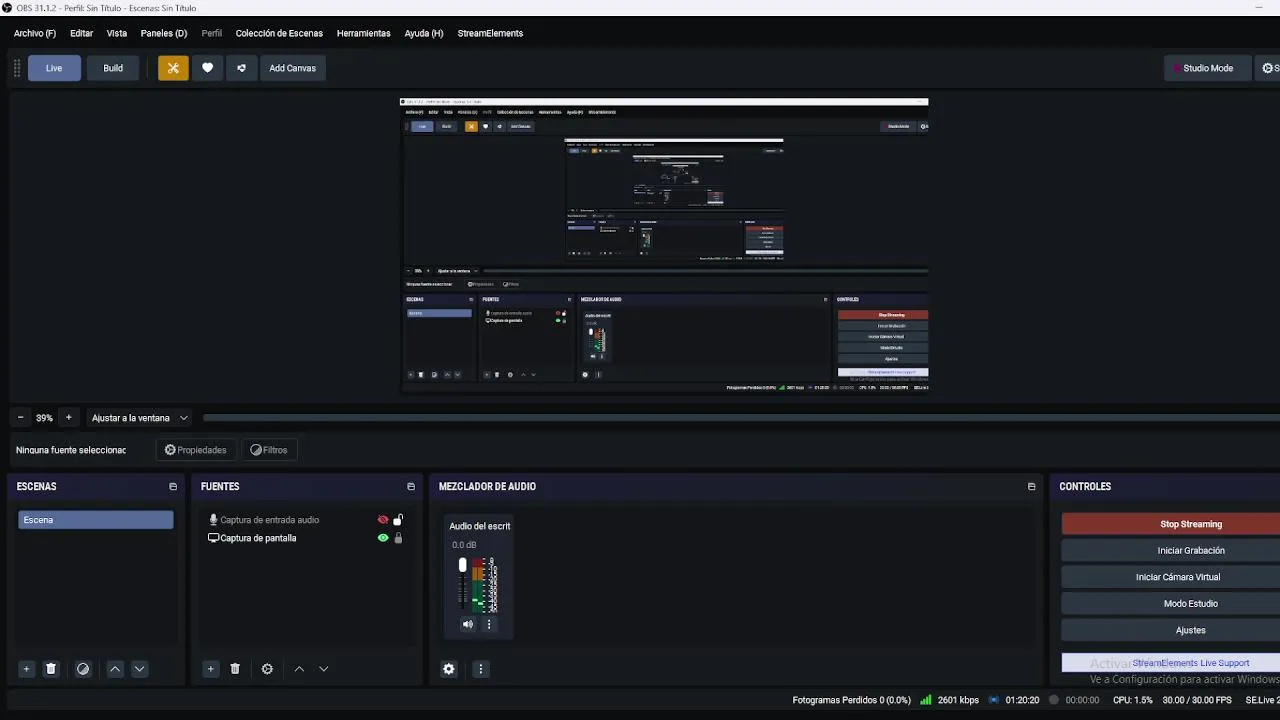Add a new scene with the plus icon
Viewport: 1280px width, 720px height.
pyautogui.click(x=27, y=669)
